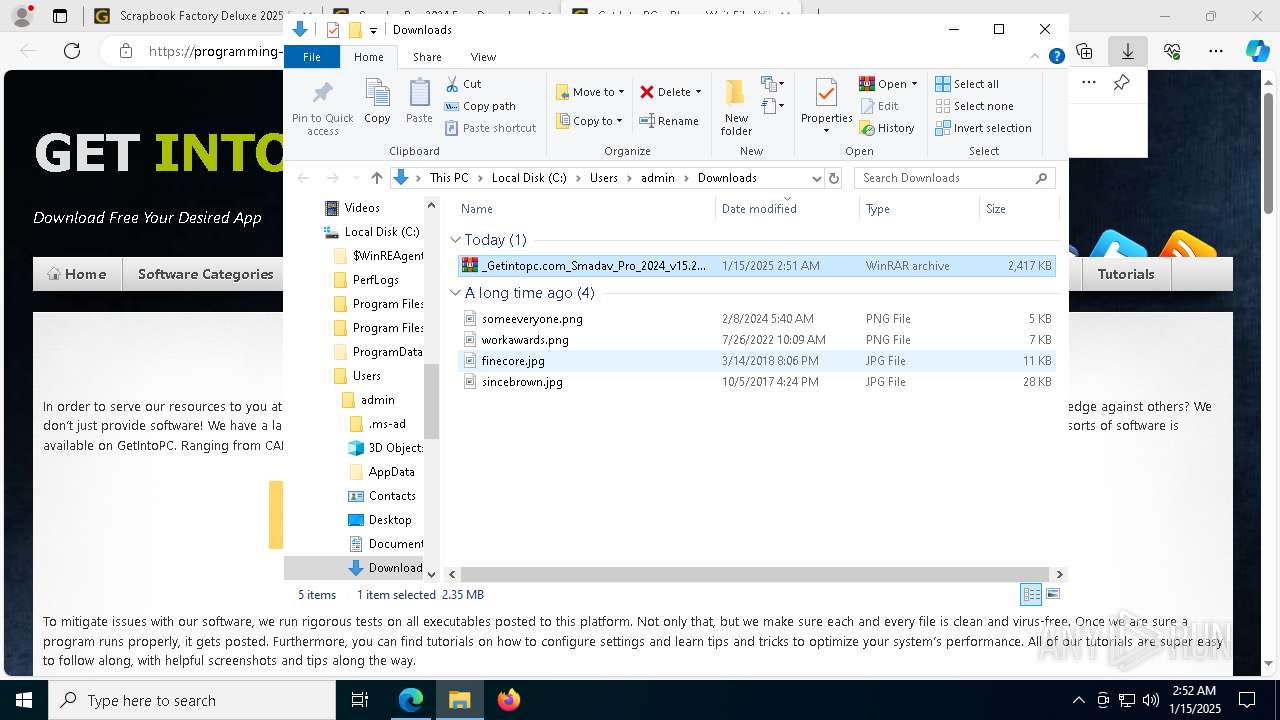Viewport: 1280px width, 720px height.
Task: Collapse ribbon with chevron arrow
Action: 1035,57
